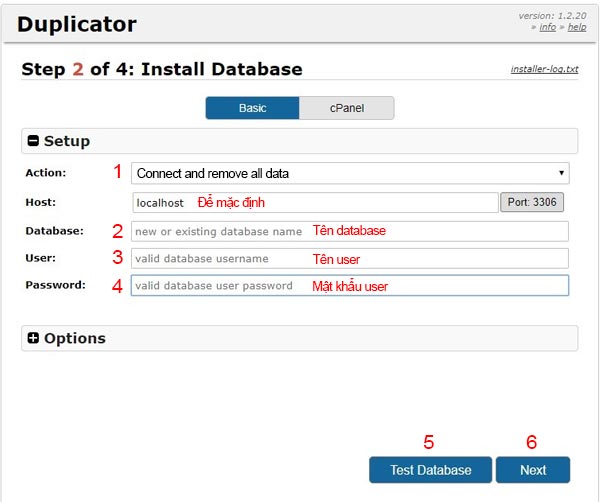The height and width of the screenshot is (502, 600).
Task: Click the Database: label
Action: point(54,231)
